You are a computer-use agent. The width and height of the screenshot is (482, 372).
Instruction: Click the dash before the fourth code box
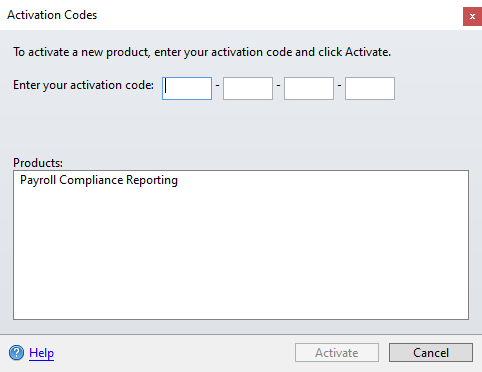[339, 86]
